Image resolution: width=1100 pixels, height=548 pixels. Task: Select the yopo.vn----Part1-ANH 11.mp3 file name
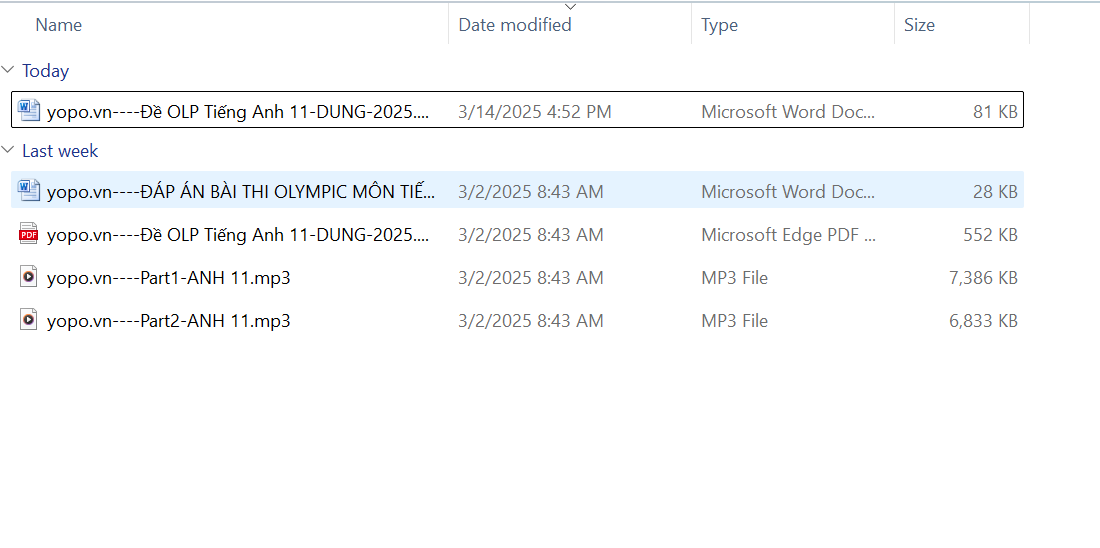168,278
